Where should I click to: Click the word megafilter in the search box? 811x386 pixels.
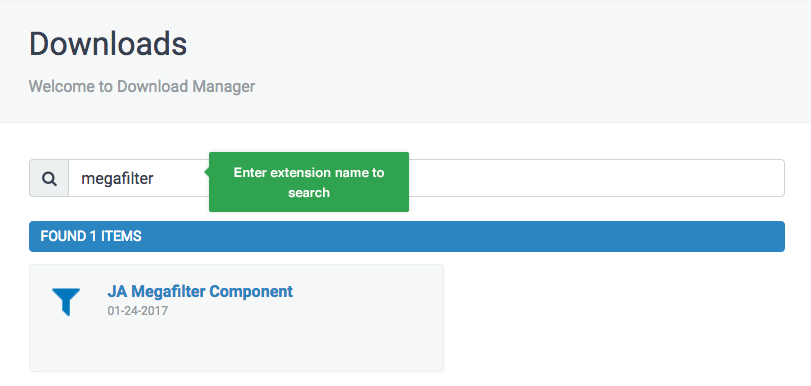click(x=117, y=179)
